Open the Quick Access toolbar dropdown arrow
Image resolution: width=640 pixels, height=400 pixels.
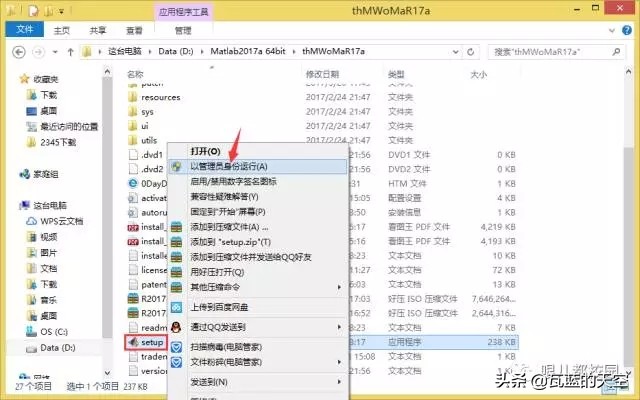click(62, 12)
